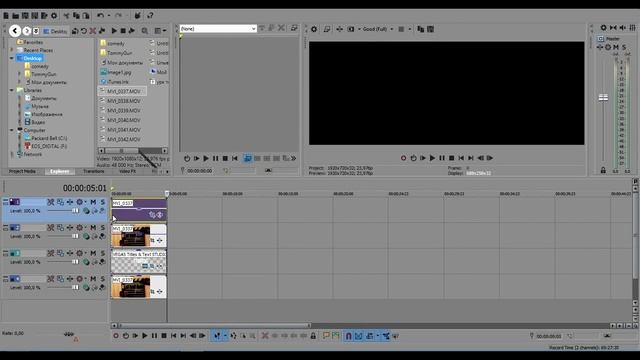640x360 pixels.
Task: Refresh the Explorer file list
Action: [84, 31]
